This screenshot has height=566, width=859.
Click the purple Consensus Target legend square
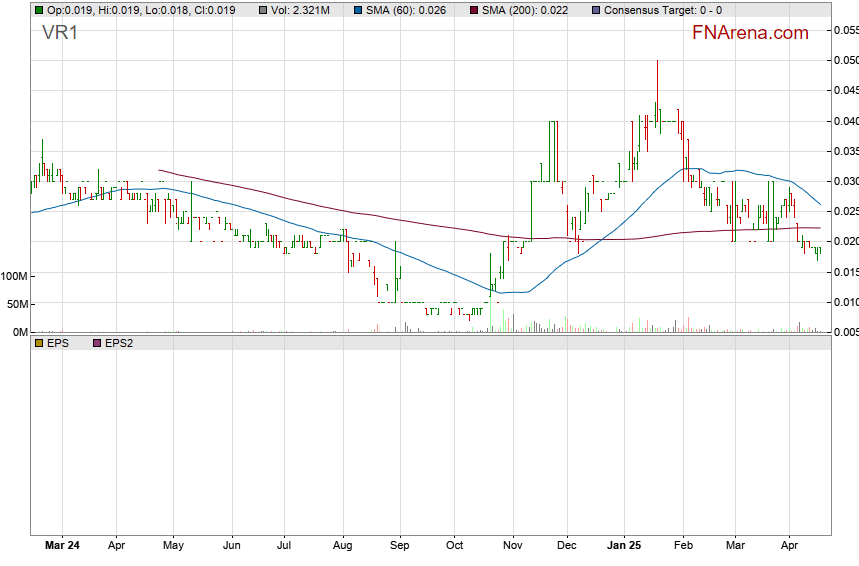tap(597, 10)
